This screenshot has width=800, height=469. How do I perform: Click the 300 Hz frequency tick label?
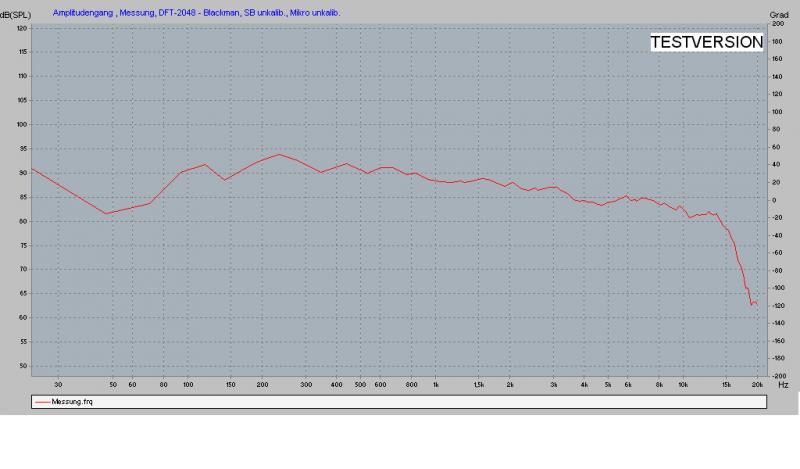306,385
